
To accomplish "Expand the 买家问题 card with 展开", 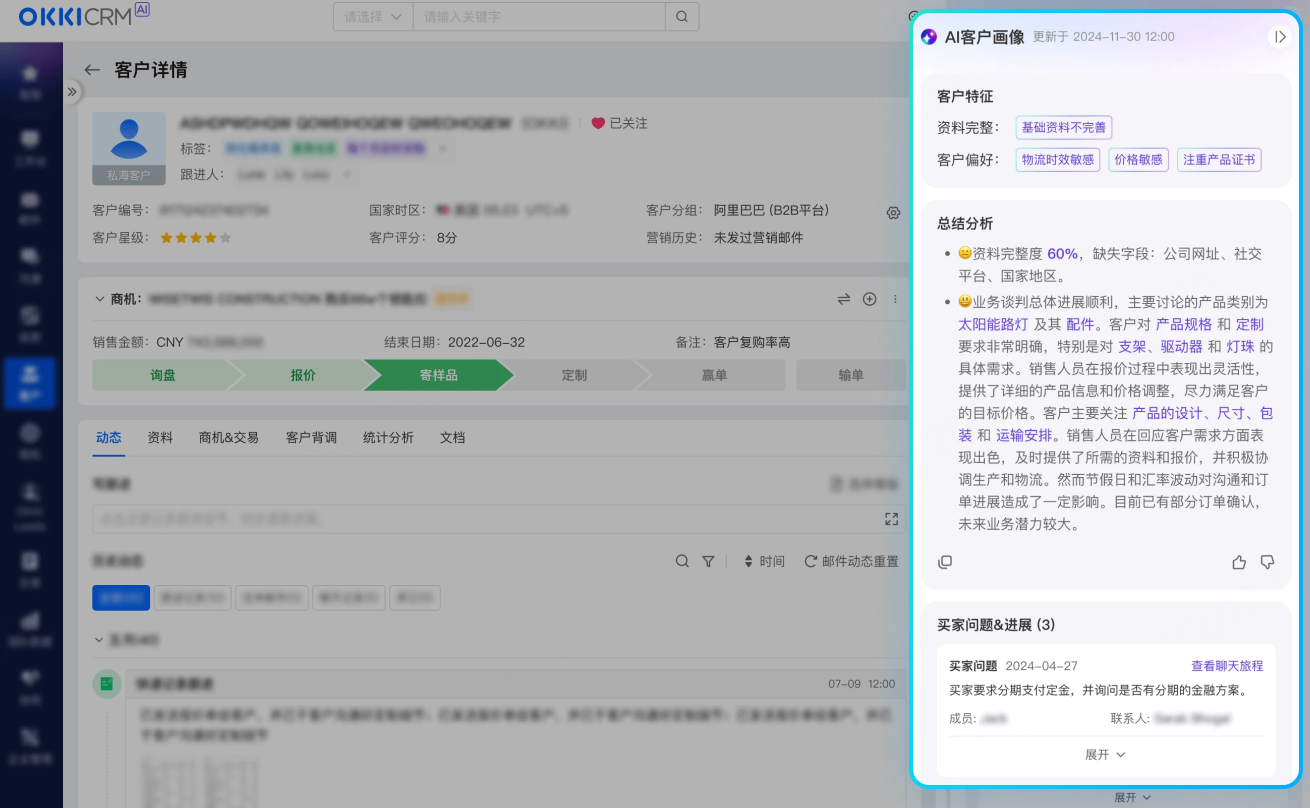I will tap(1105, 755).
